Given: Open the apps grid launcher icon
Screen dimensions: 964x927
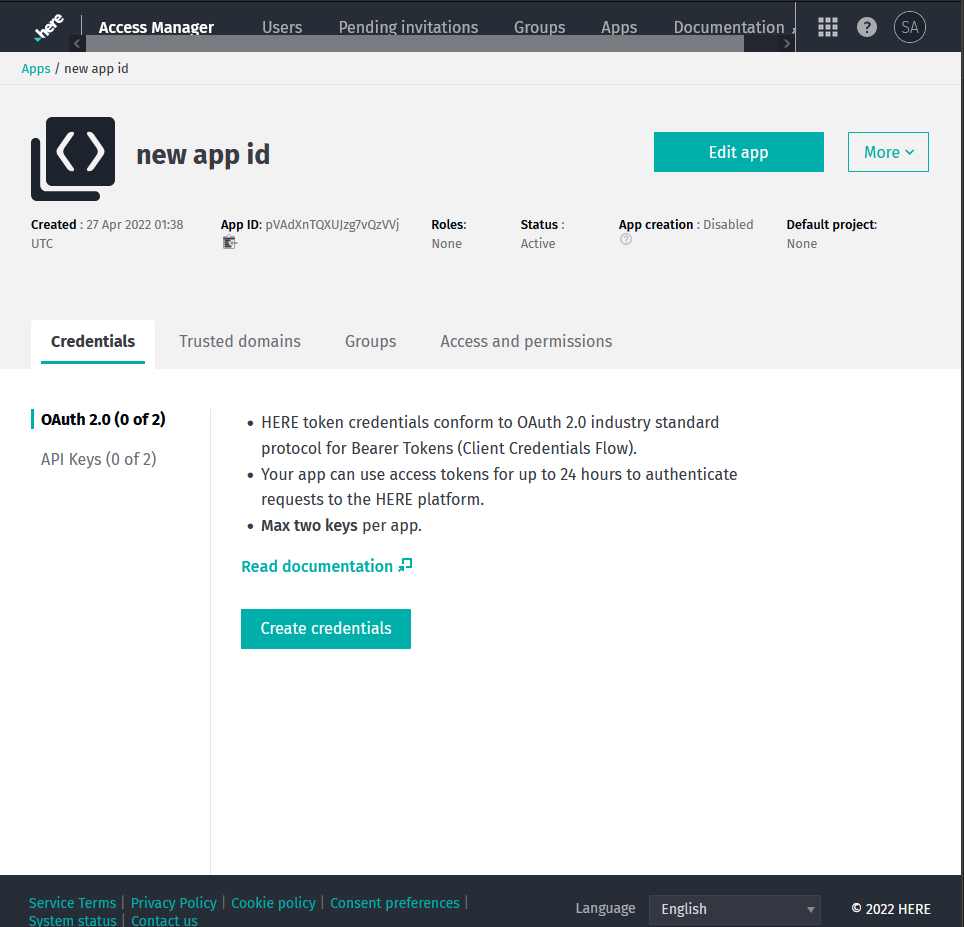Looking at the screenshot, I should click(828, 27).
